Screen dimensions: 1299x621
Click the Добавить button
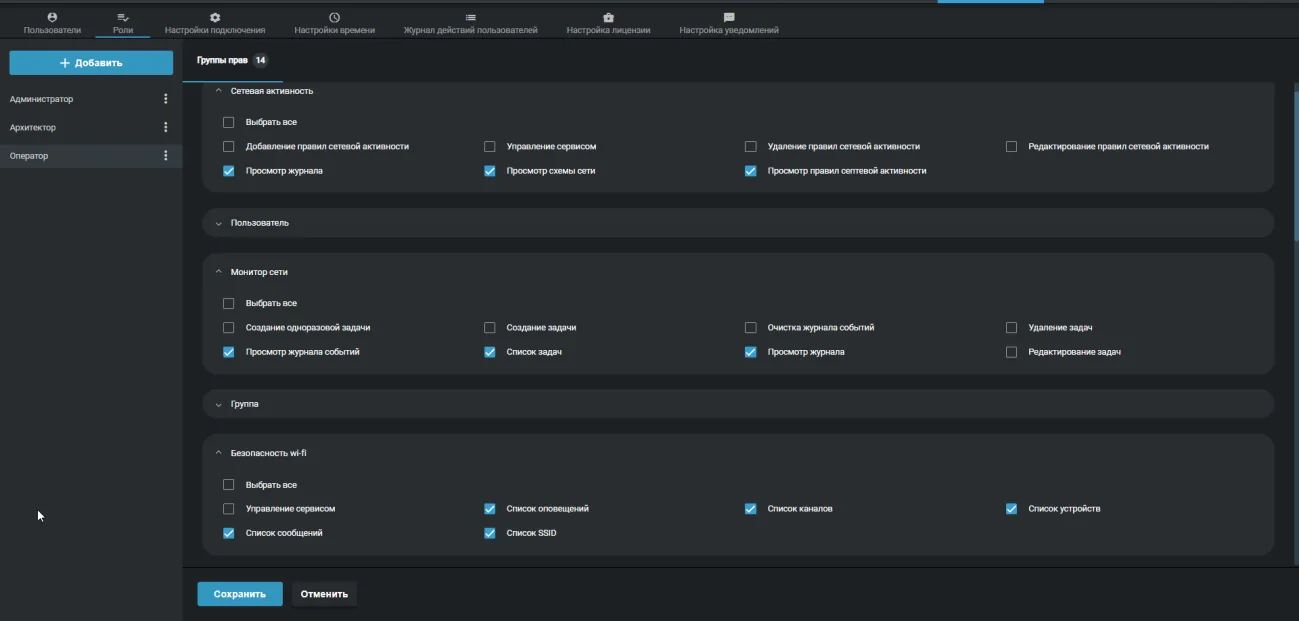point(91,63)
